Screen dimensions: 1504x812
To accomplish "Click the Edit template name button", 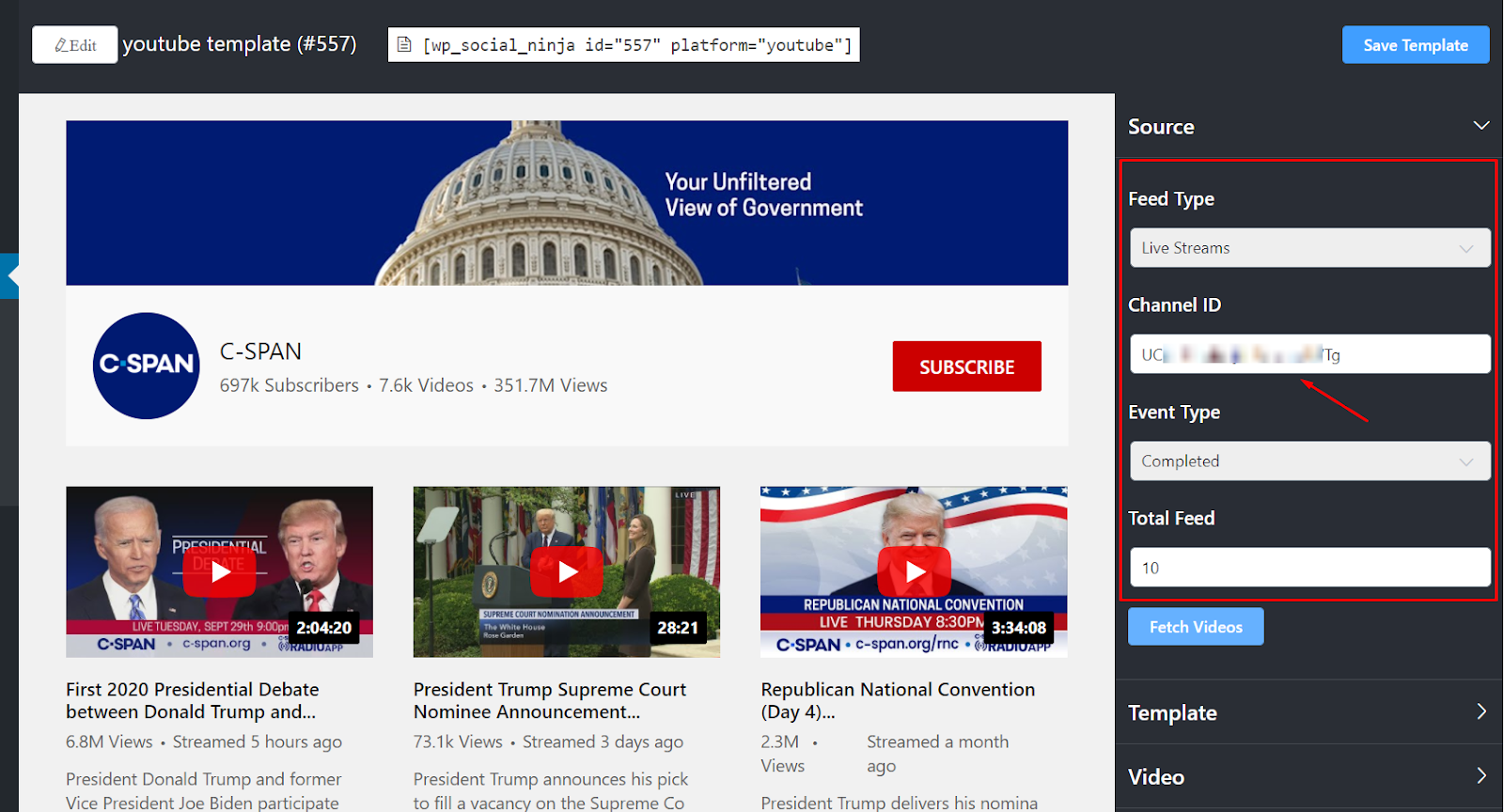I will click(74, 44).
